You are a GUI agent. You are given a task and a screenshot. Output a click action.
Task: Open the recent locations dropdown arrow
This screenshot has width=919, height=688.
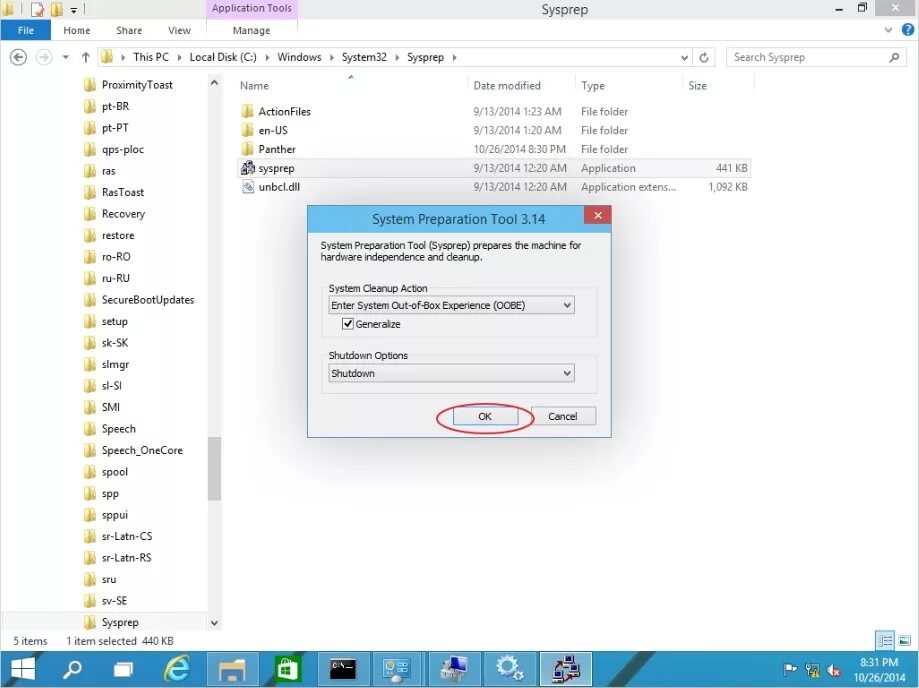coord(66,57)
